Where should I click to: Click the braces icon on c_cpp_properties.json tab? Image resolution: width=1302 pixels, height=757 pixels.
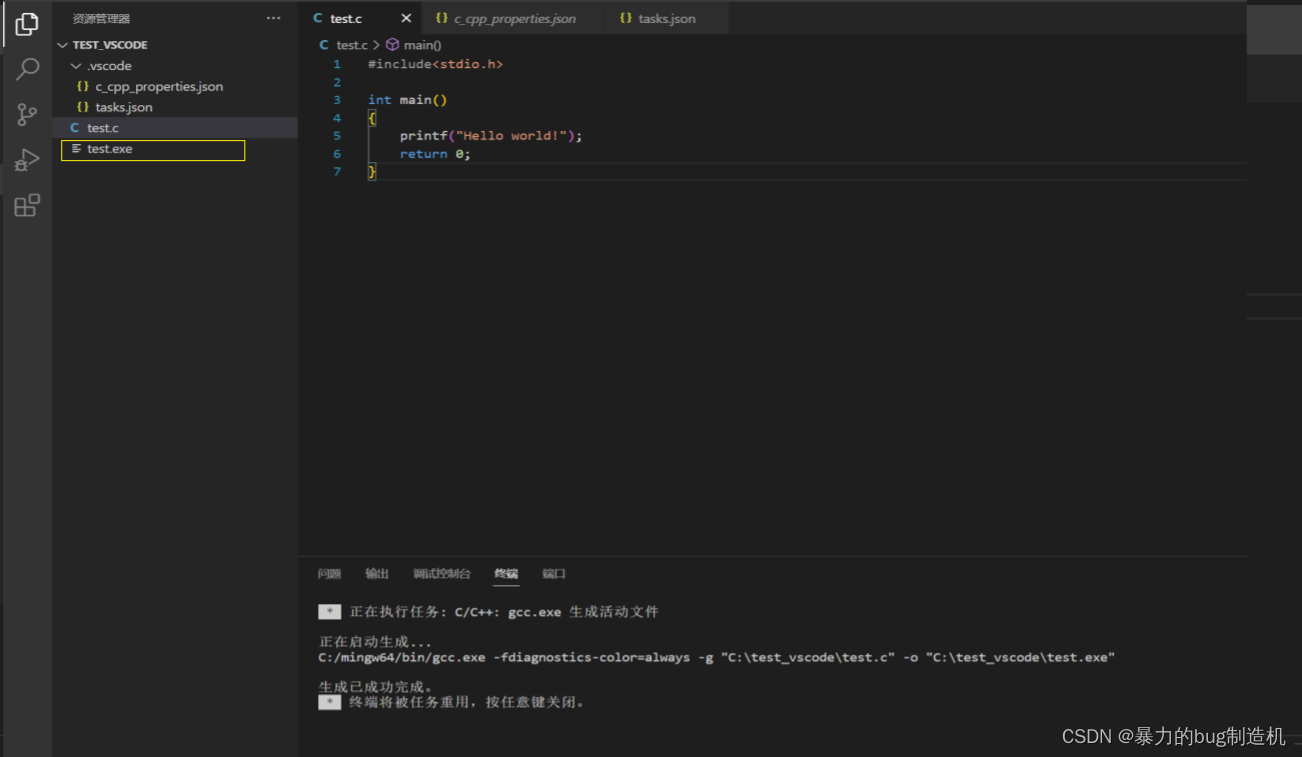click(x=441, y=18)
